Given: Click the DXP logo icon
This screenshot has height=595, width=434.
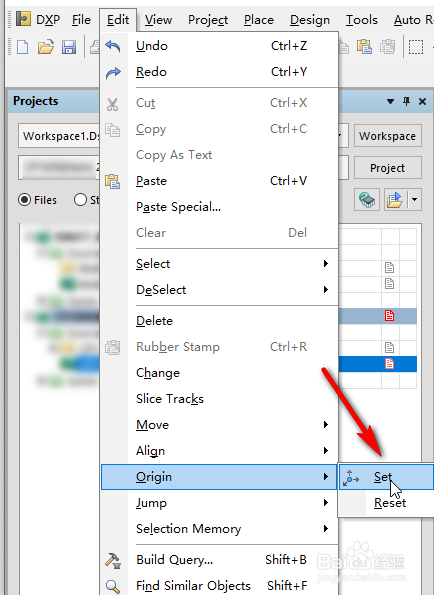Looking at the screenshot, I should (24, 19).
